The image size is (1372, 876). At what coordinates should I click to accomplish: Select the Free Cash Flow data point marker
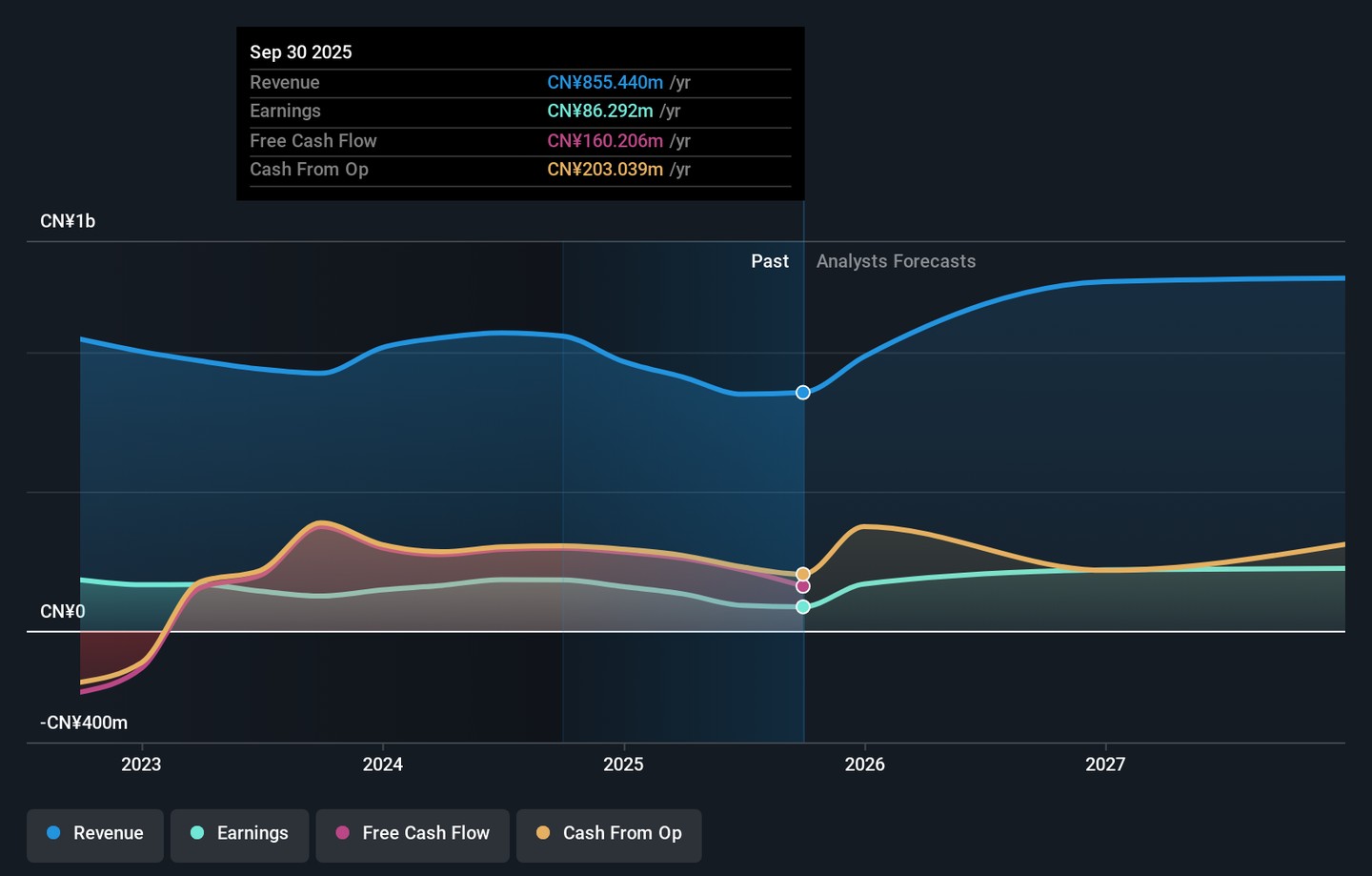point(803,586)
